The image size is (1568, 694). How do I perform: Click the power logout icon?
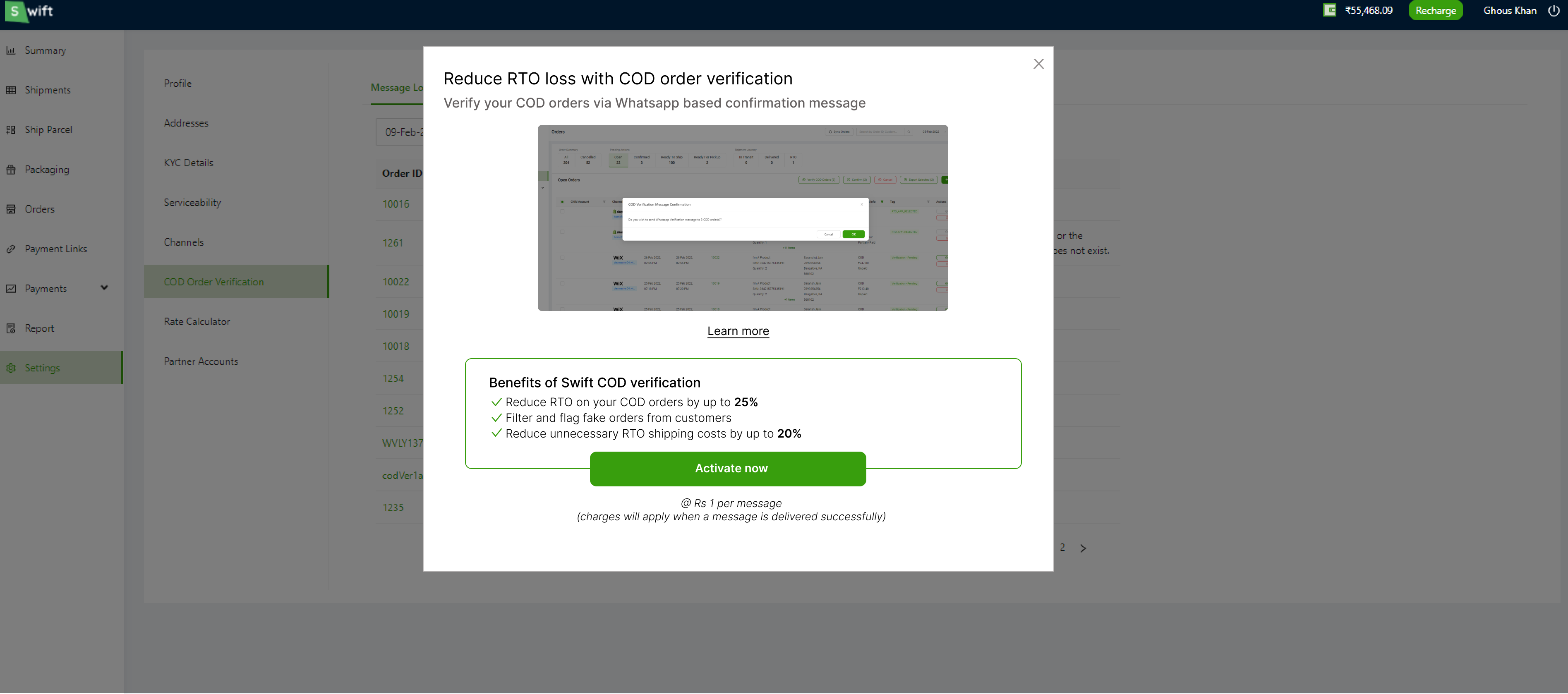tap(1554, 10)
